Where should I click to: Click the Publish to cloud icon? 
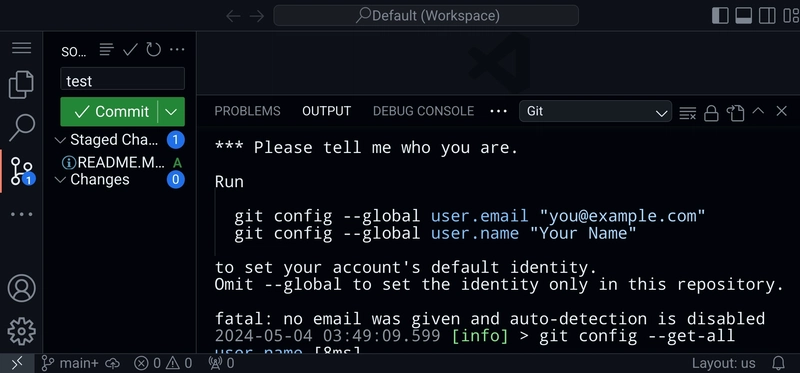pyautogui.click(x=112, y=363)
